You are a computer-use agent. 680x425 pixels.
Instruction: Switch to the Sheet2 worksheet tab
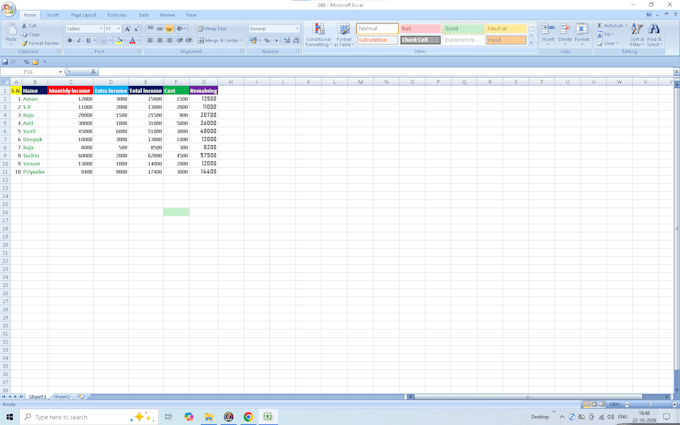tap(62, 397)
